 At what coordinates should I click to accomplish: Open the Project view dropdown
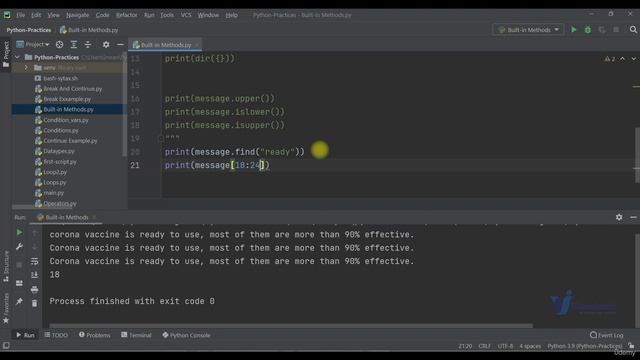click(x=33, y=44)
